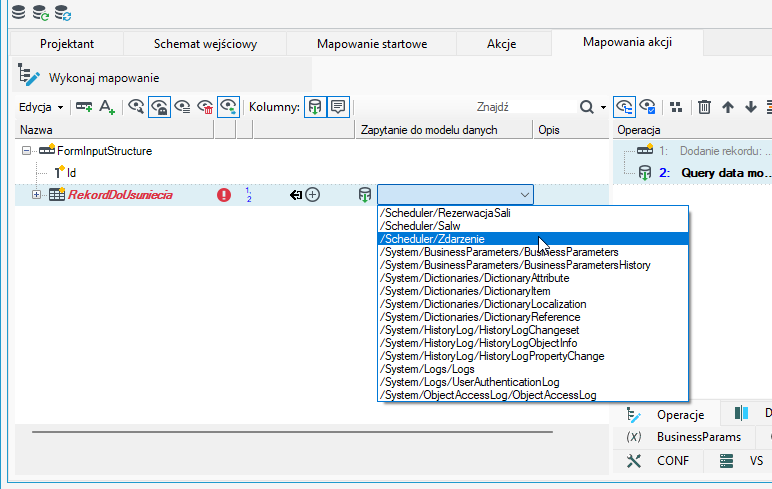Toggle the eye with wrench visibility icon

[136, 106]
